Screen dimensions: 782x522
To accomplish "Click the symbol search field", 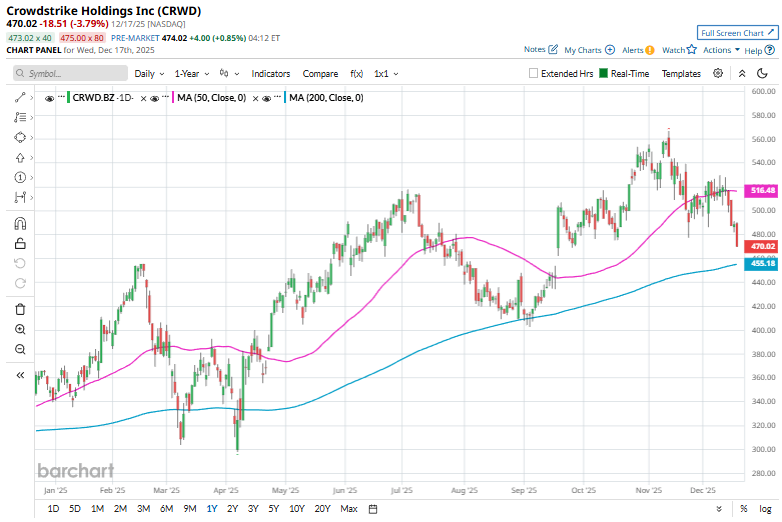I will click(x=72, y=74).
